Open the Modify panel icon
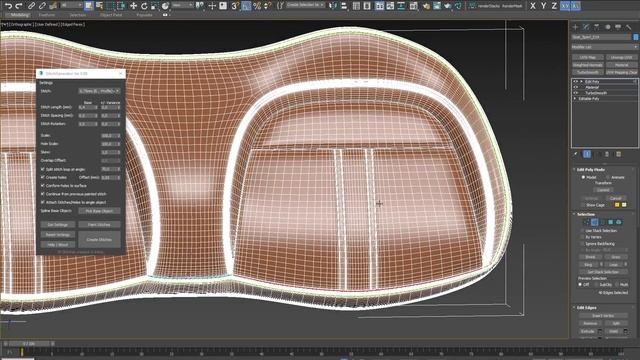640x360 pixels. [586, 27]
